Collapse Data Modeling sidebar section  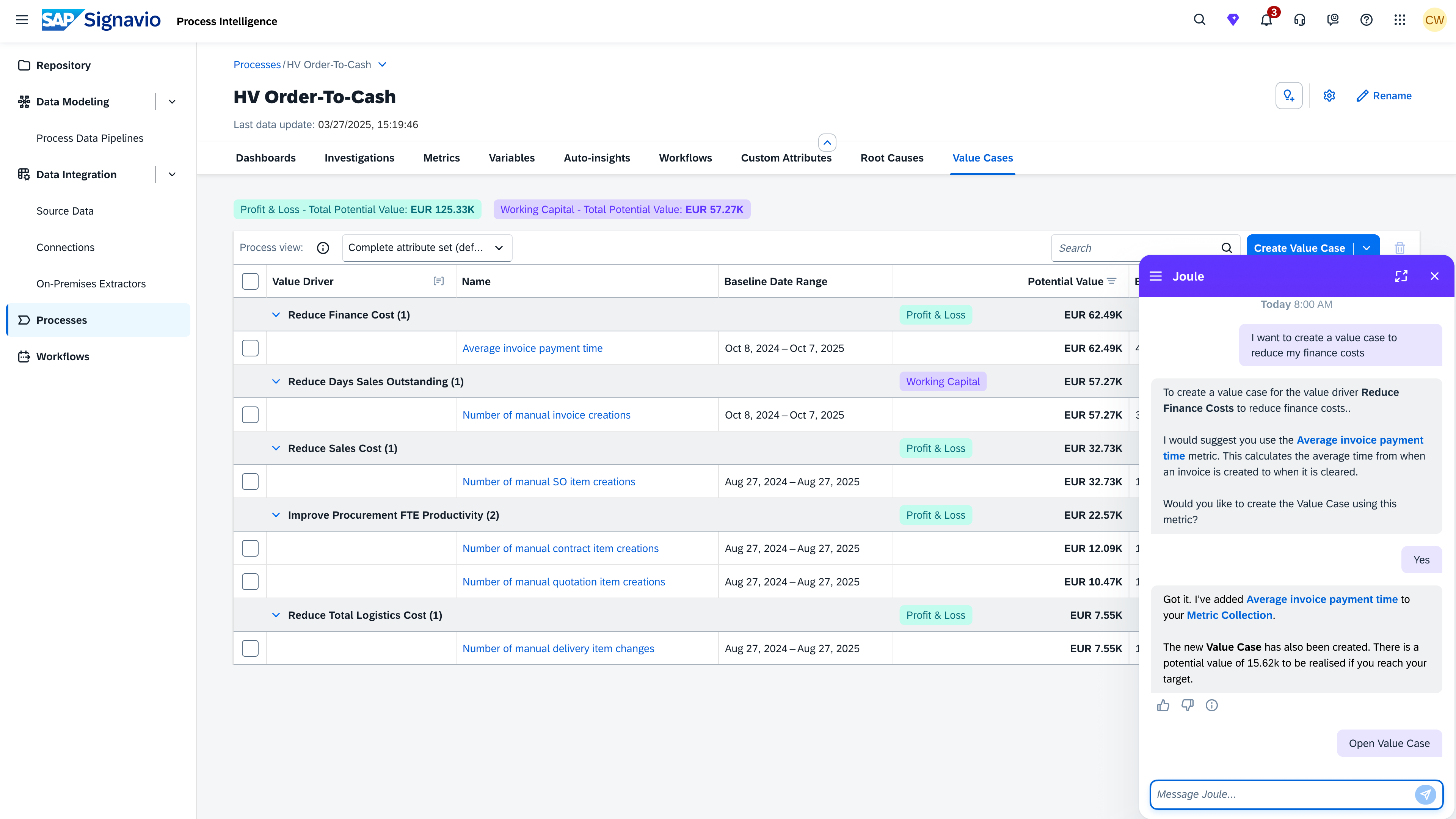coord(173,102)
